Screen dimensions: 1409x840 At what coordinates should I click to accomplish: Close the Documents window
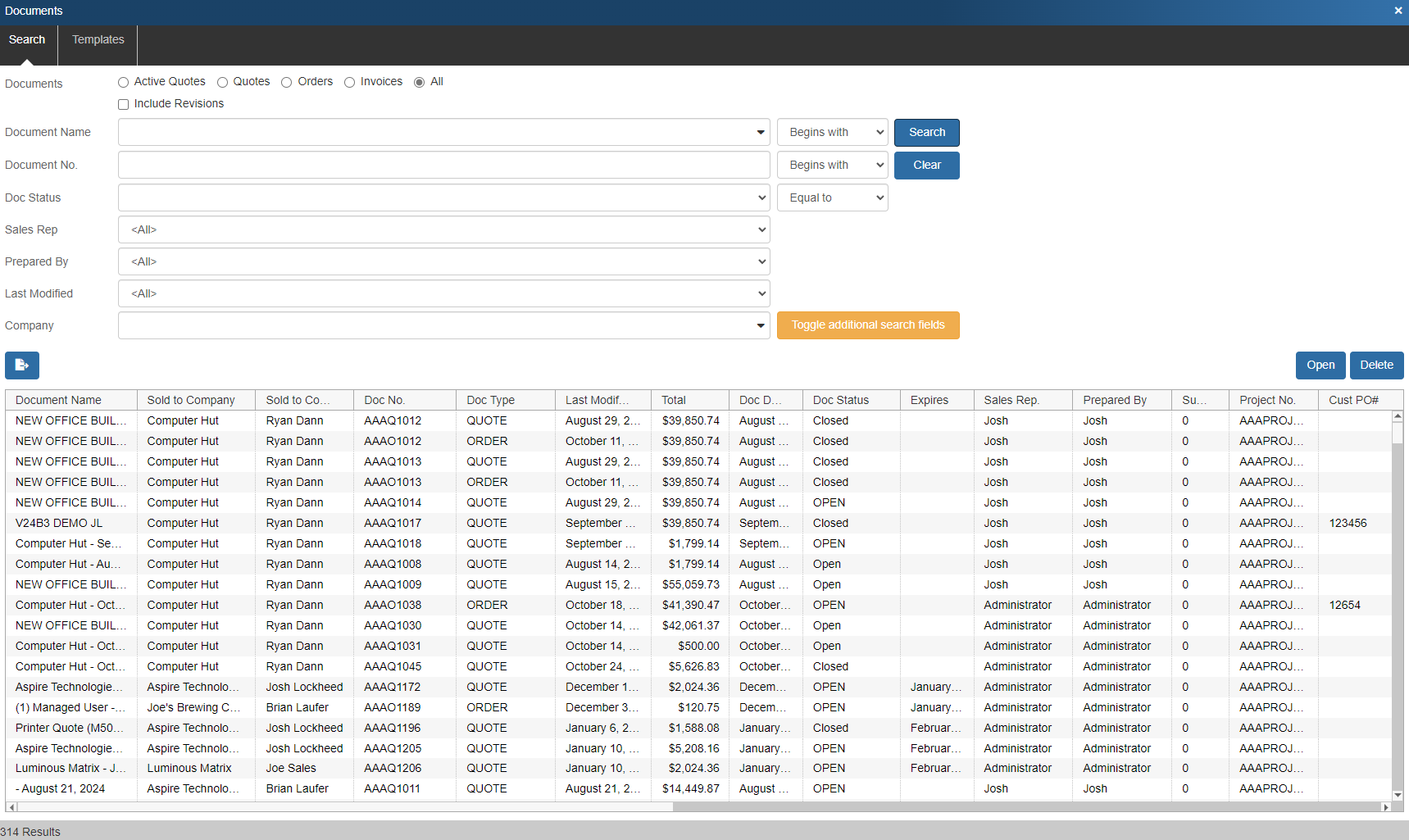click(x=1398, y=11)
